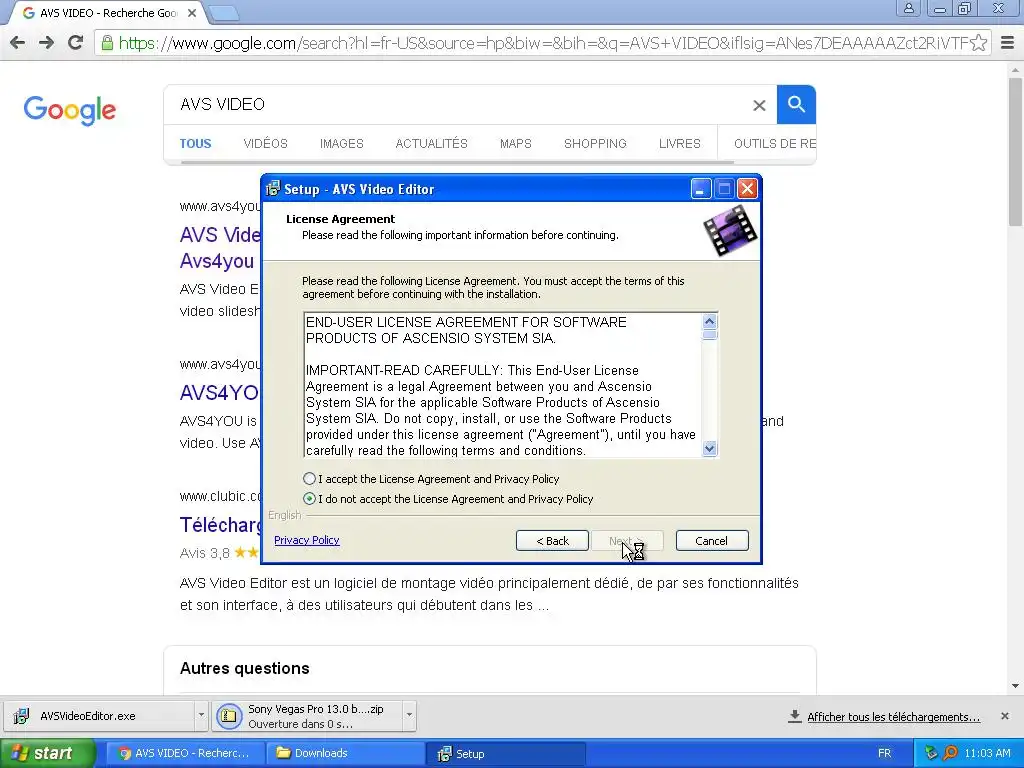Reload the Google search page
Image resolution: width=1024 pixels, height=768 pixels.
pos(75,43)
